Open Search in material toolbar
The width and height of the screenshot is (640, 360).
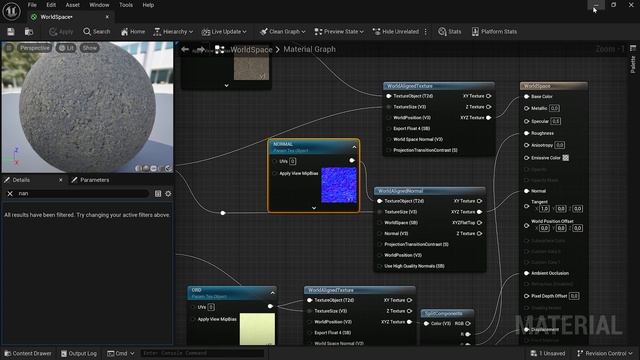click(97, 31)
